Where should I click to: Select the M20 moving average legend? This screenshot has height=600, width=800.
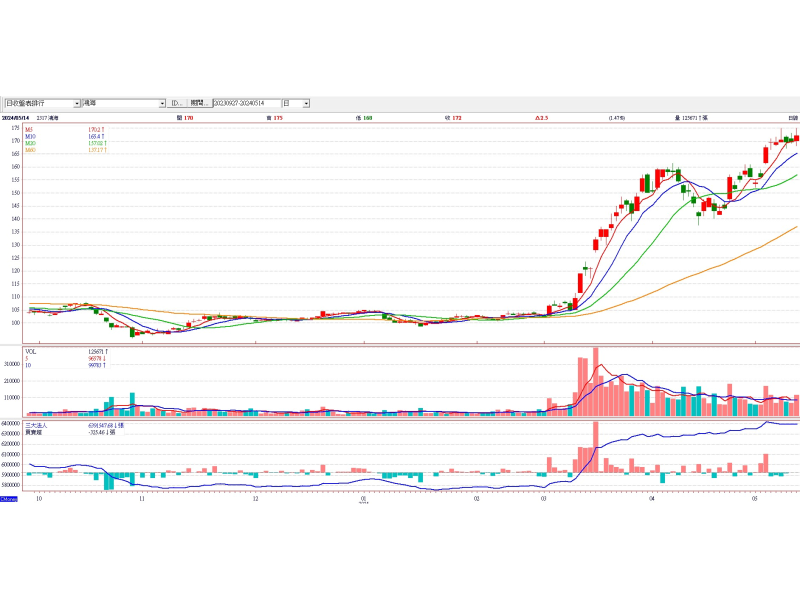[x=30, y=143]
